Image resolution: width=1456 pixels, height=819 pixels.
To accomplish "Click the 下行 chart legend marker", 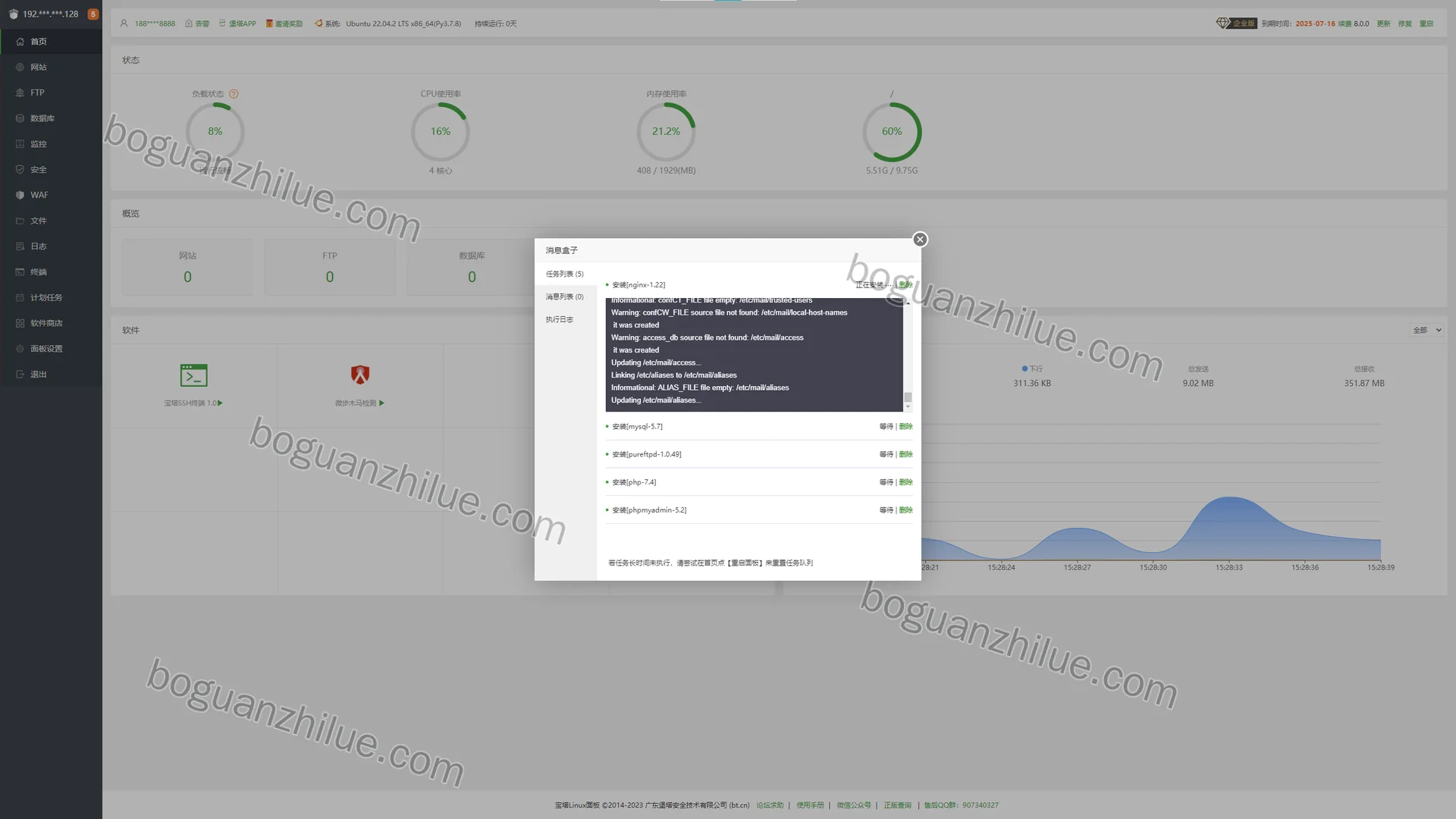I will click(x=1025, y=369).
